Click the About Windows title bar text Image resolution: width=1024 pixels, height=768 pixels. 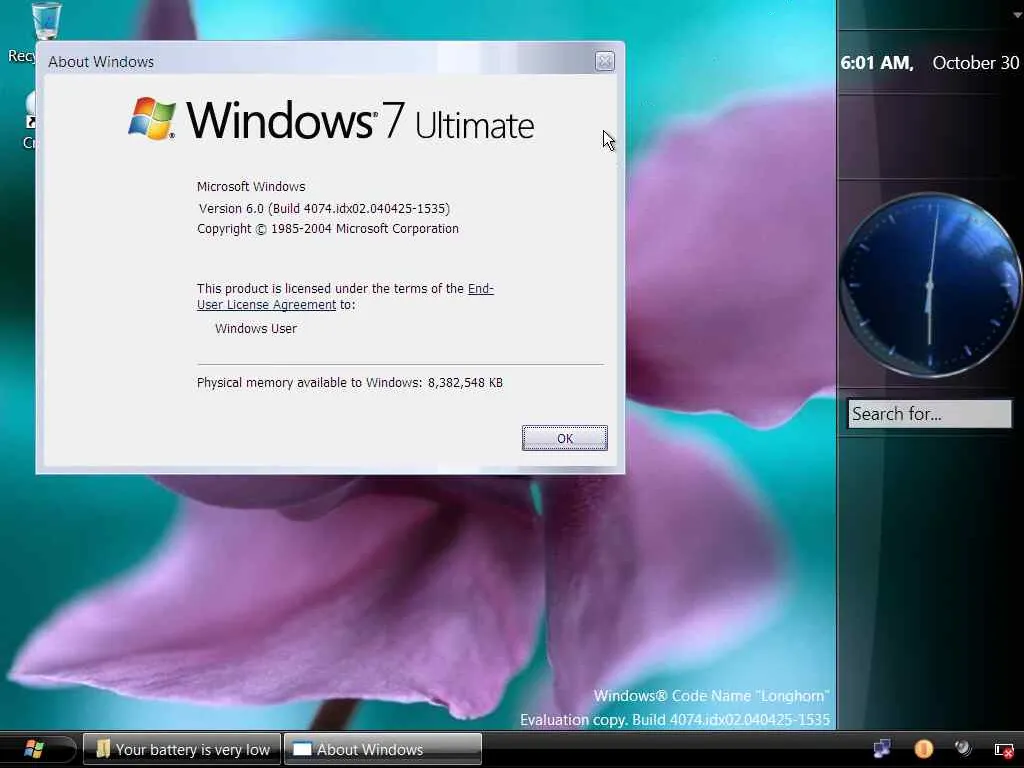point(101,61)
